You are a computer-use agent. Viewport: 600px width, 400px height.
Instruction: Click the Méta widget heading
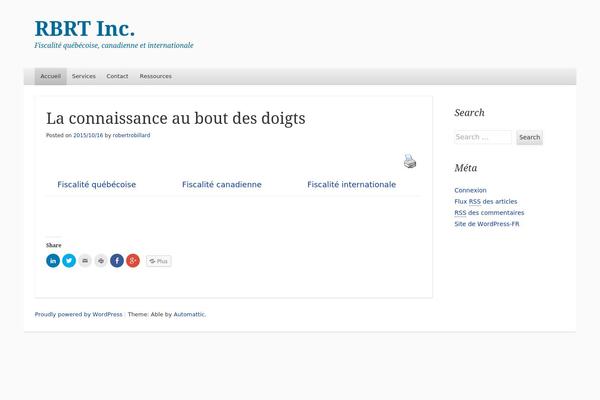466,168
